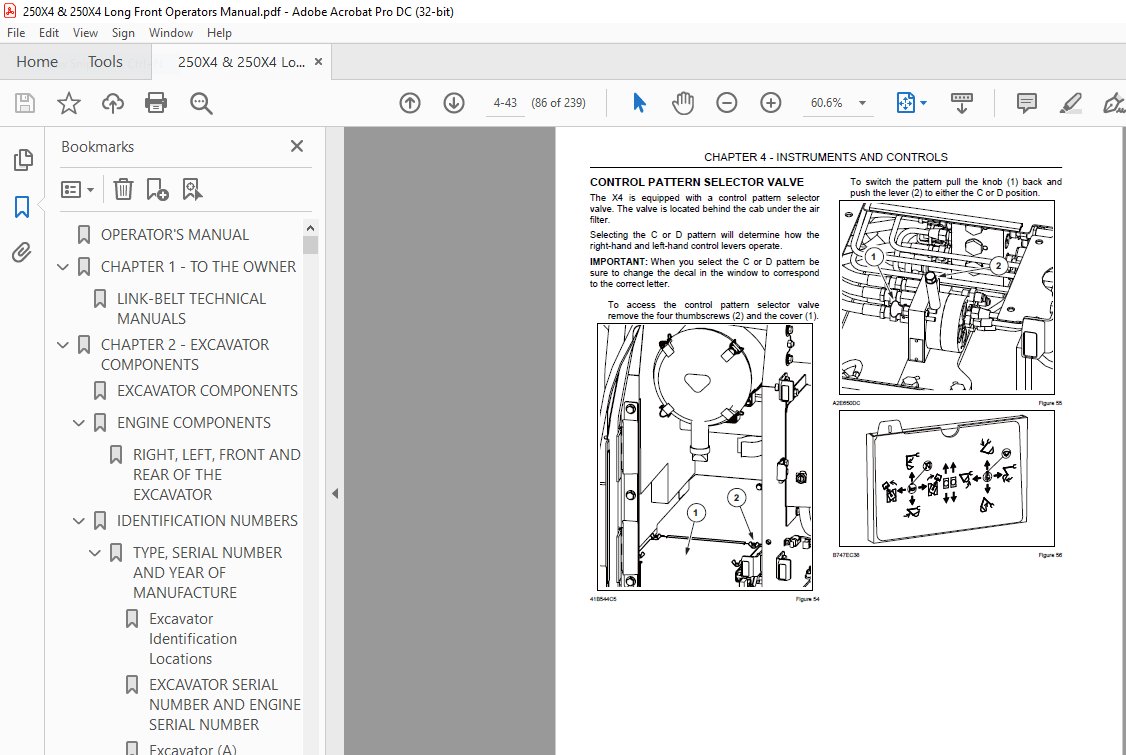Viewport: 1126px width, 755px height.
Task: Create a new bookmark
Action: click(x=157, y=188)
